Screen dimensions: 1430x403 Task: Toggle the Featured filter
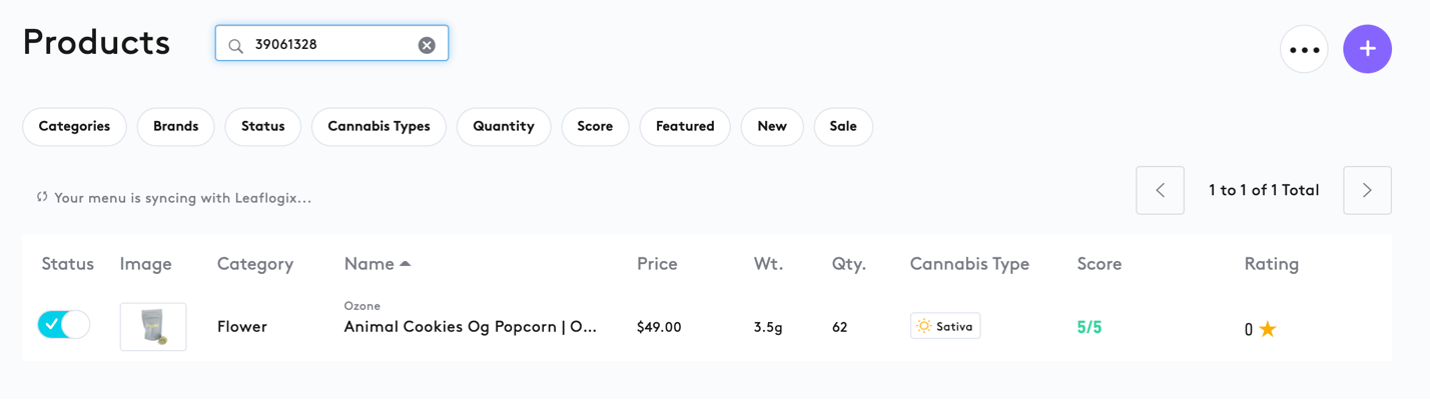pyautogui.click(x=685, y=127)
